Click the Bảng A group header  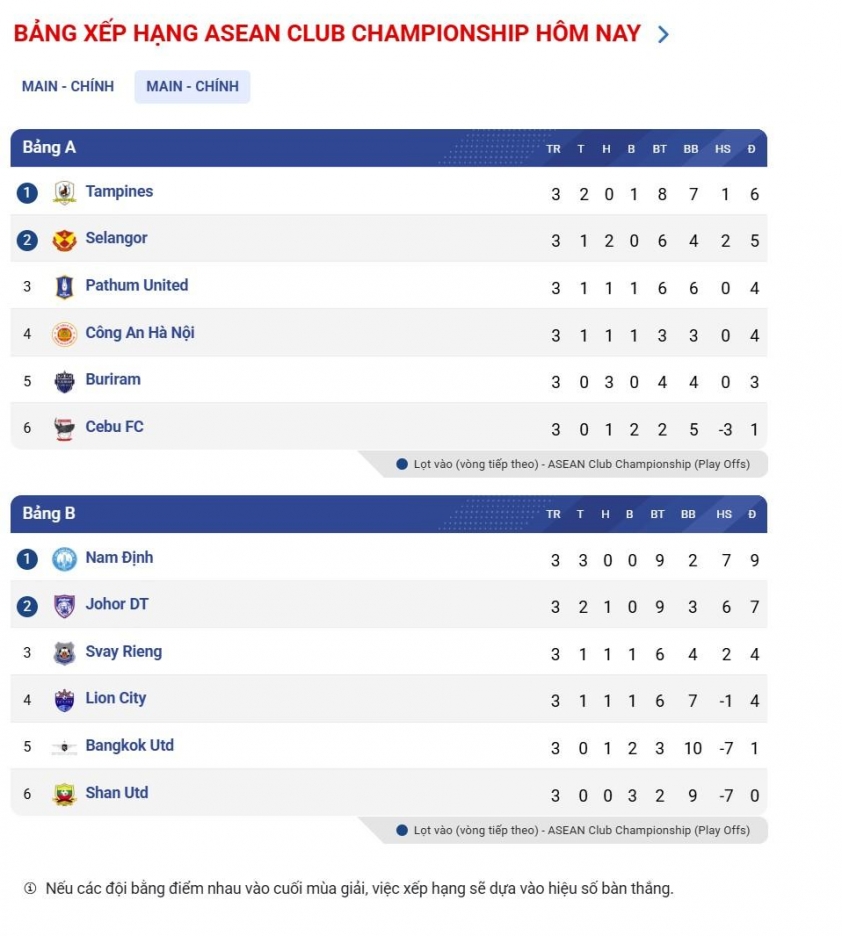tap(49, 148)
